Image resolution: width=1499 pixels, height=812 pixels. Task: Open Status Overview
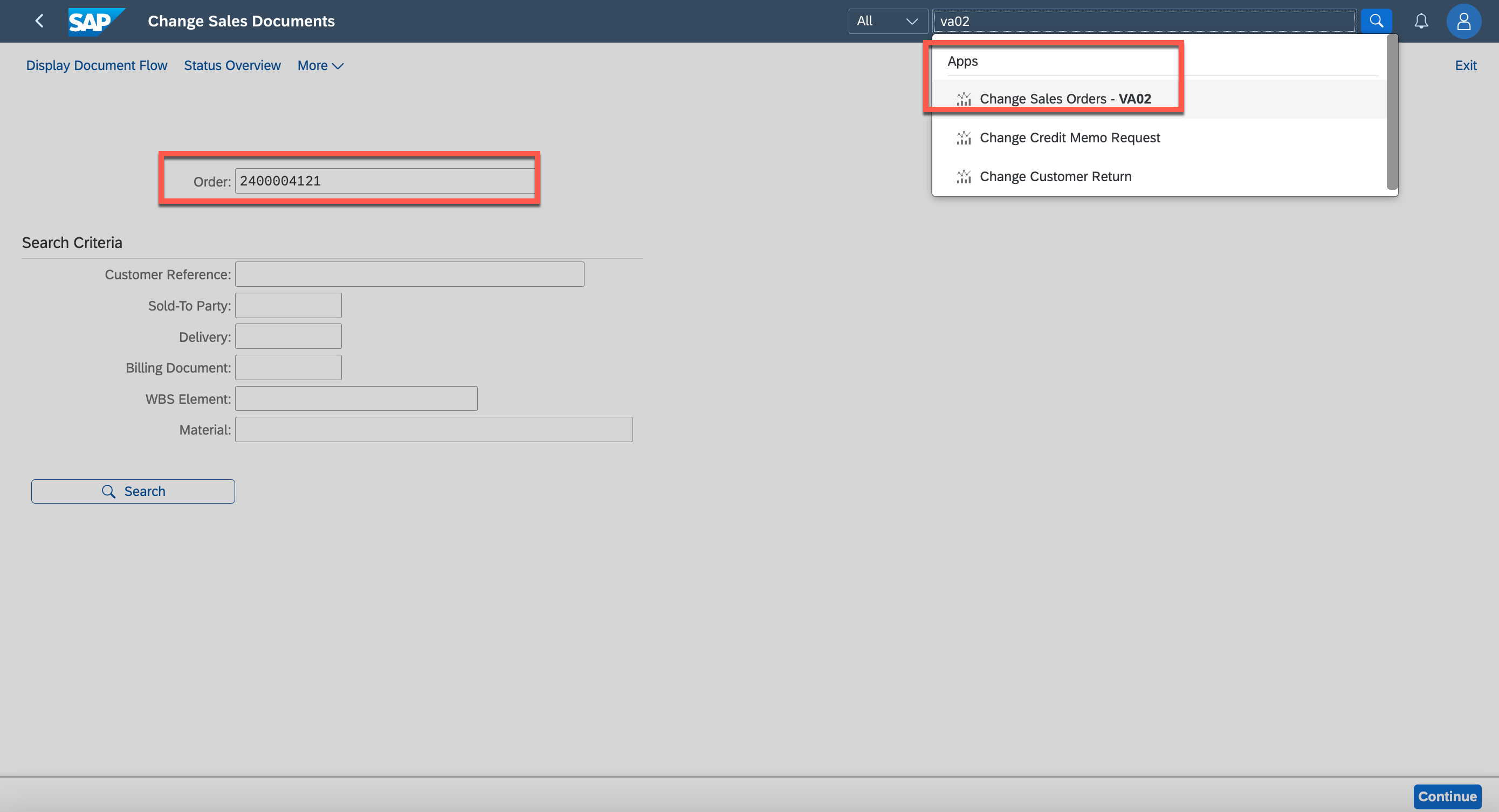(x=232, y=66)
